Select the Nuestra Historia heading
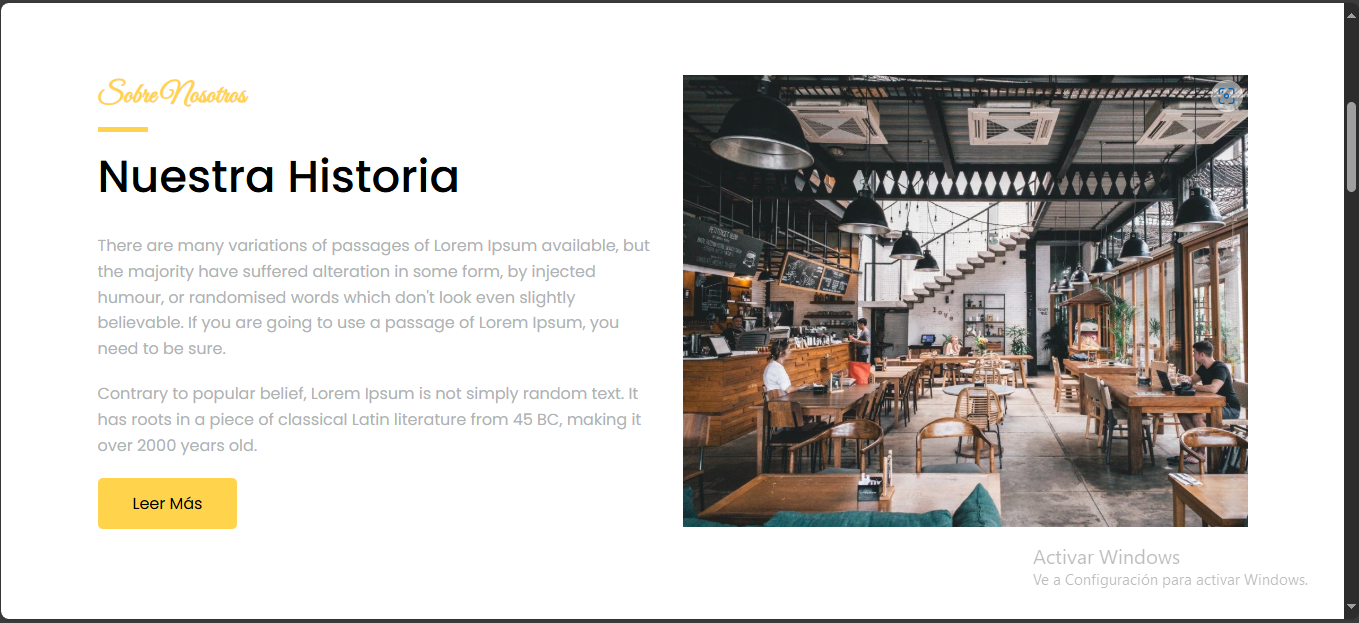The image size is (1359, 623). point(278,176)
